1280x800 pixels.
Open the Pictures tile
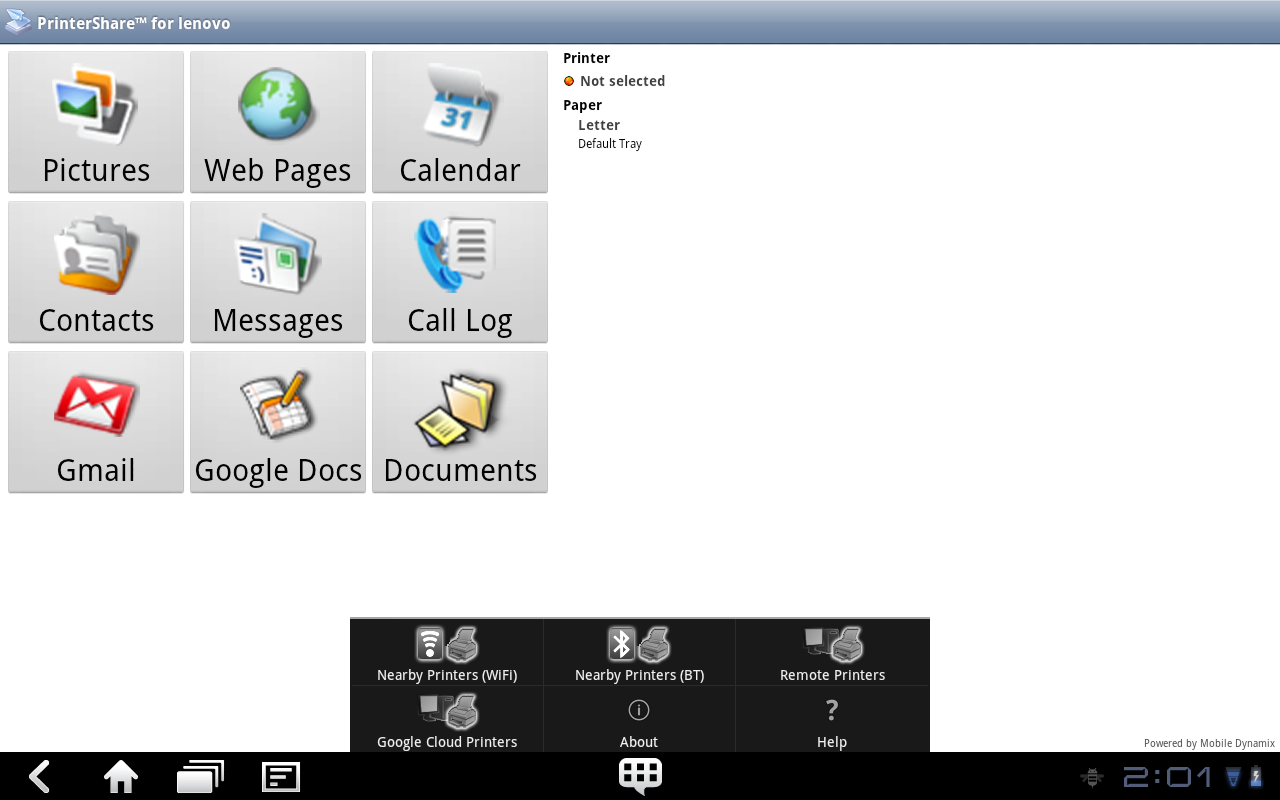(x=96, y=122)
